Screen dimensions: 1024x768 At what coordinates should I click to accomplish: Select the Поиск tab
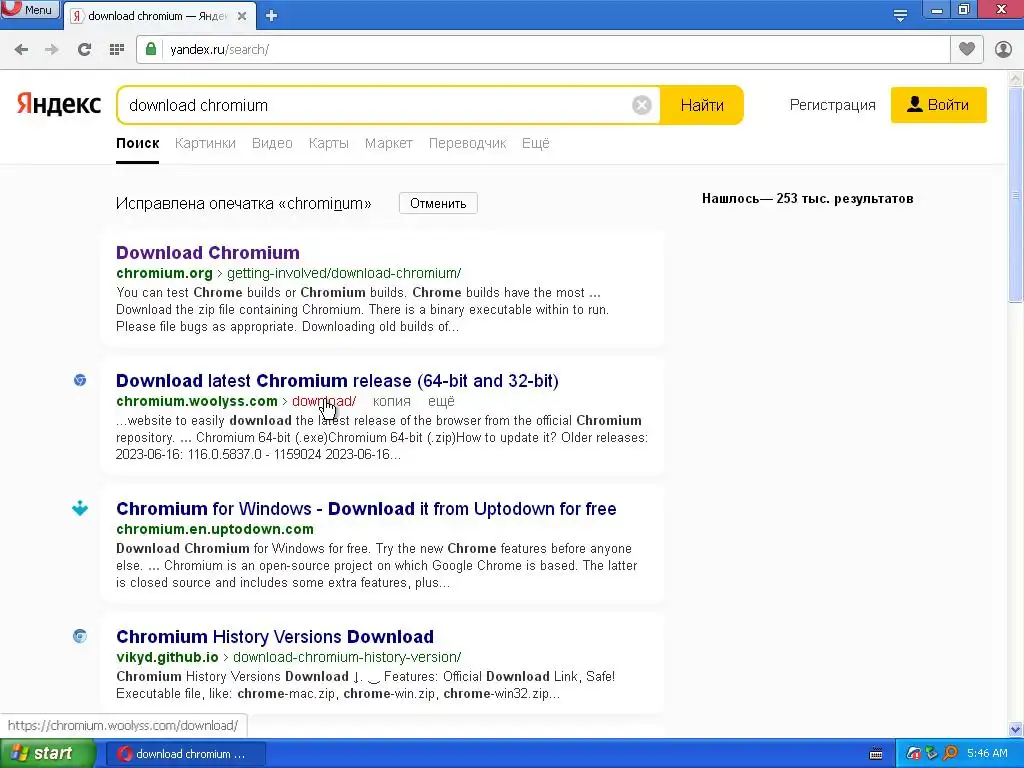(x=137, y=143)
